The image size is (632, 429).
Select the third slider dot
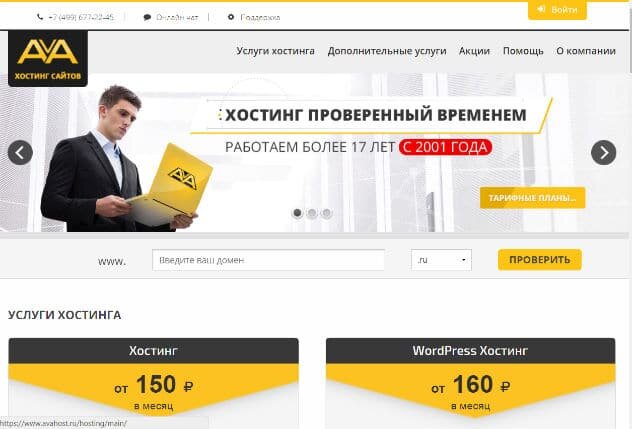click(x=326, y=212)
